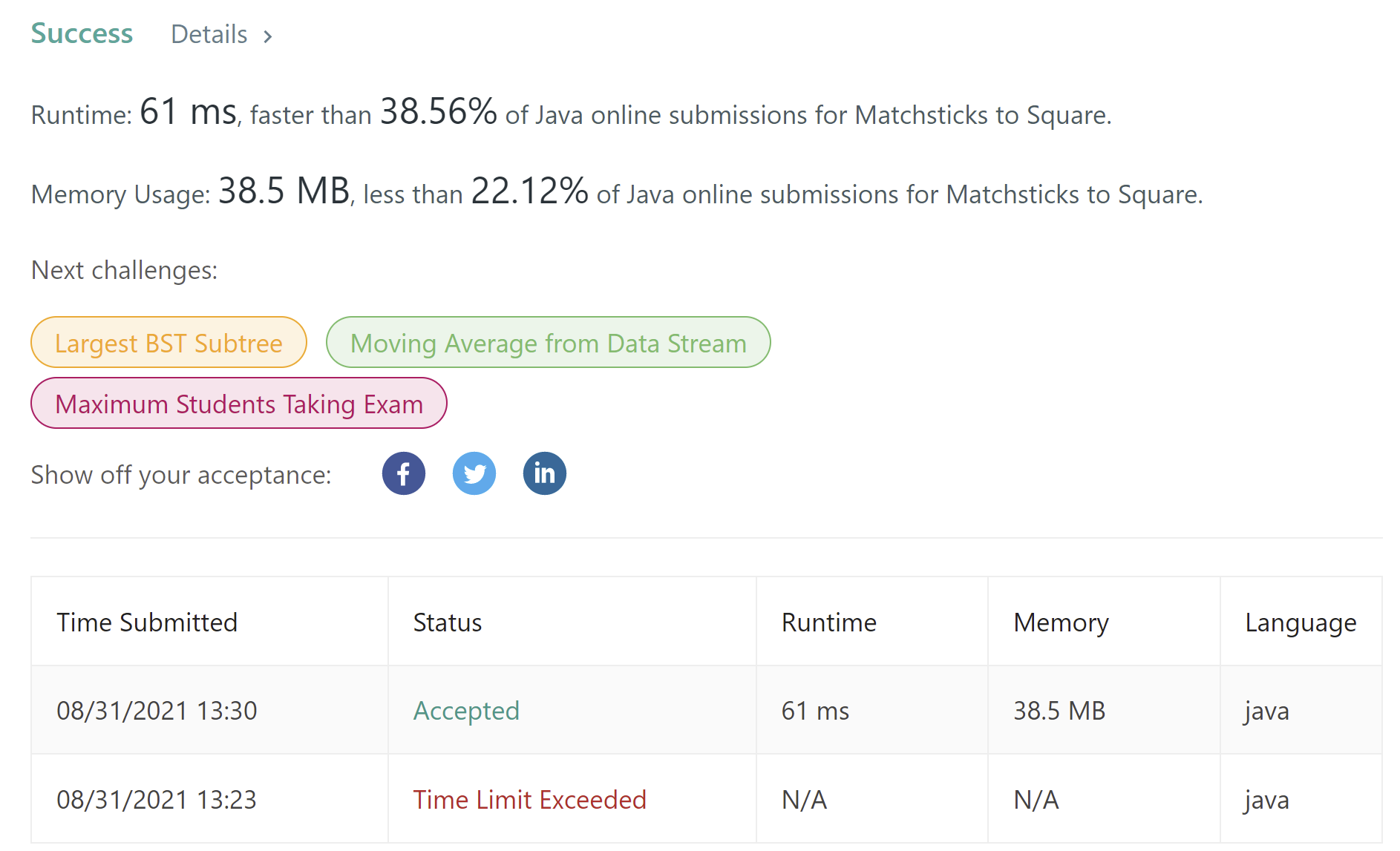Share acceptance on Twitter icon
This screenshot has width=1400, height=851.
[x=474, y=473]
